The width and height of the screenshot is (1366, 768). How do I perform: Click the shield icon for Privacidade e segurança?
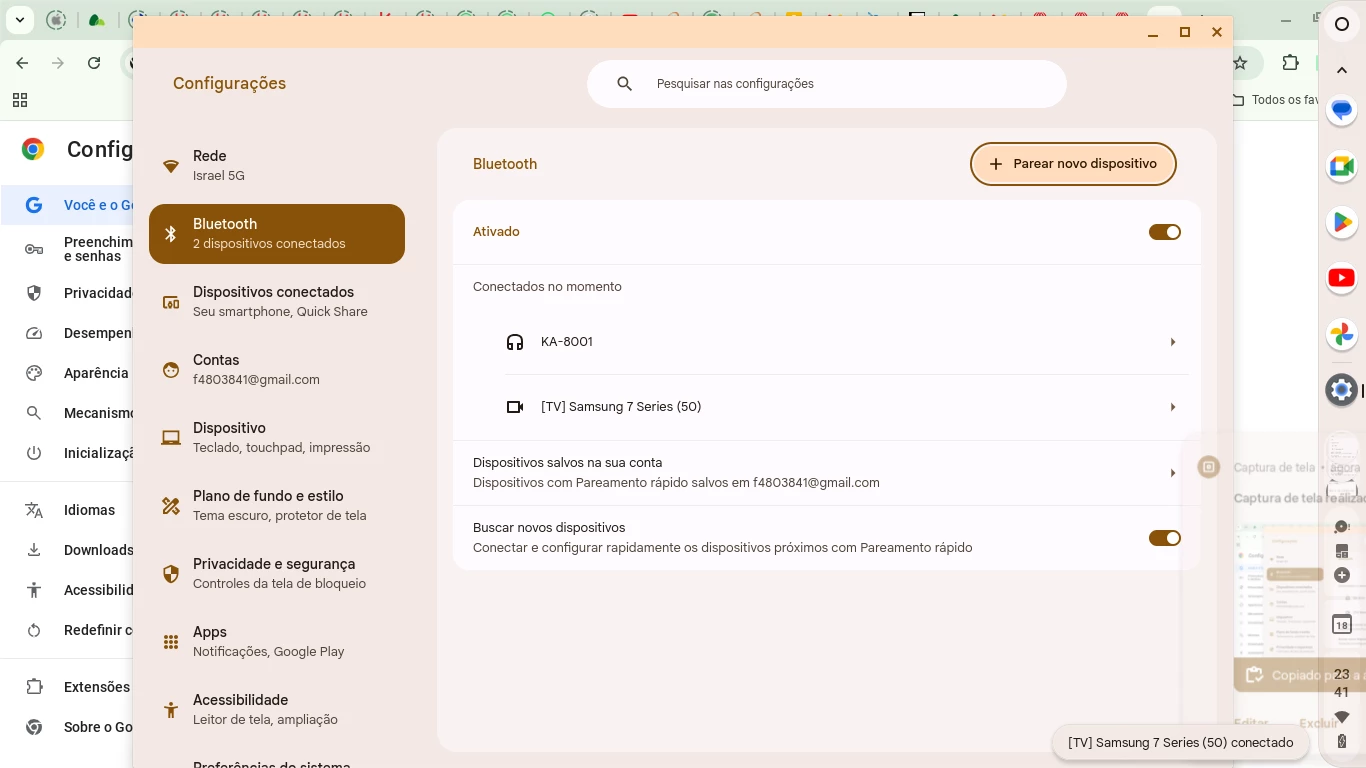(171, 574)
